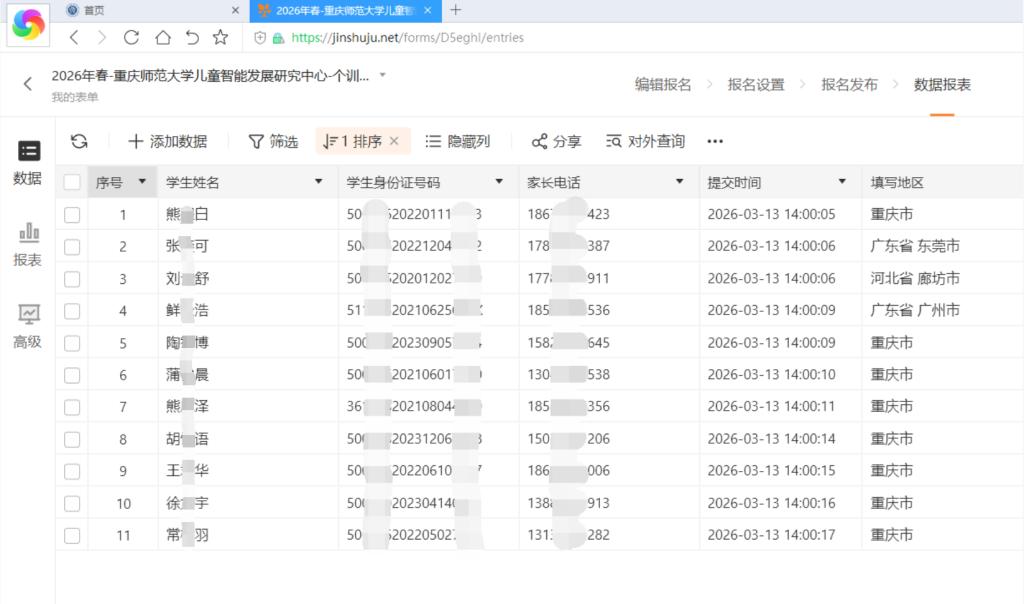1024x604 pixels.
Task: Bookmark page with star icon
Action: [x=220, y=38]
